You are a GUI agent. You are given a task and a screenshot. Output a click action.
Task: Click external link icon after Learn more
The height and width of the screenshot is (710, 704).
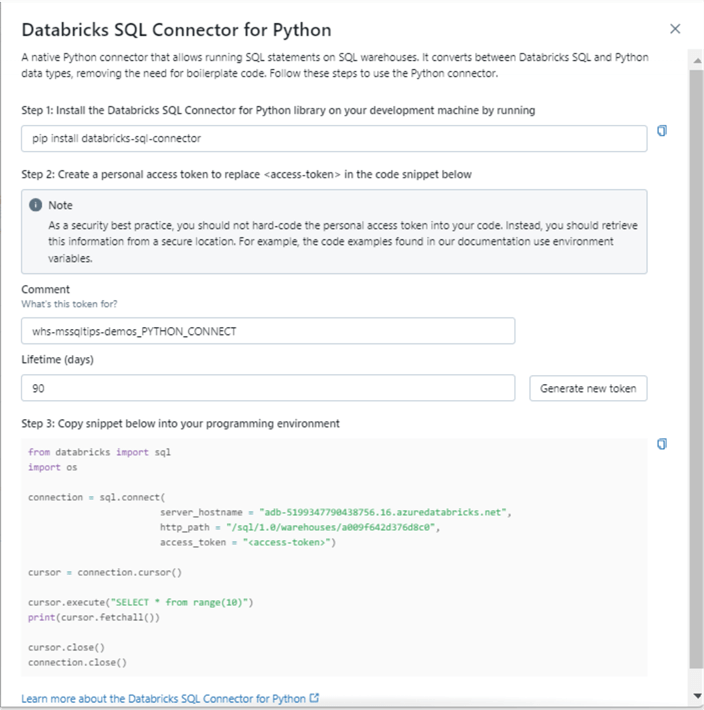coord(315,698)
